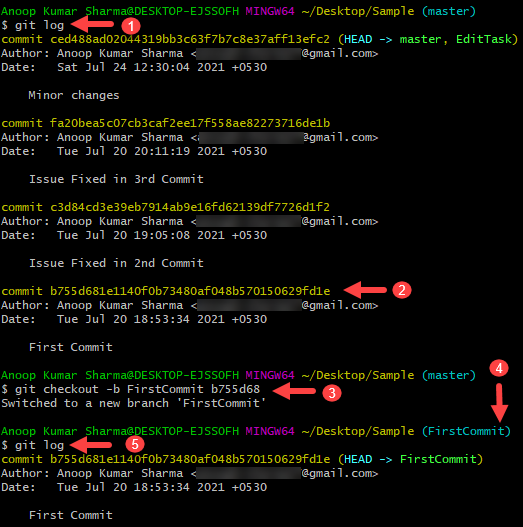Click the downward red arrow above FirstCommit branch
The width and height of the screenshot is (523, 527).
tap(499, 403)
